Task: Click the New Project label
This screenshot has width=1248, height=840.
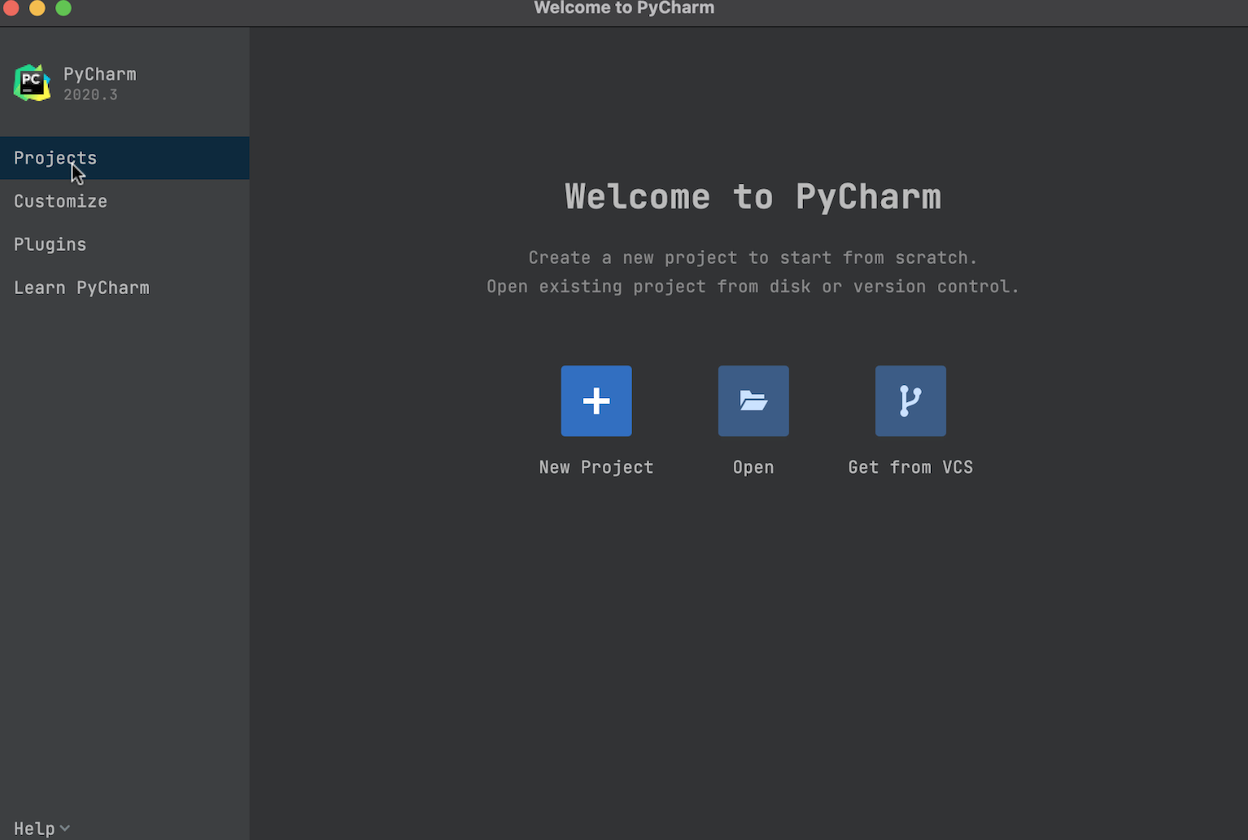Action: [596, 467]
